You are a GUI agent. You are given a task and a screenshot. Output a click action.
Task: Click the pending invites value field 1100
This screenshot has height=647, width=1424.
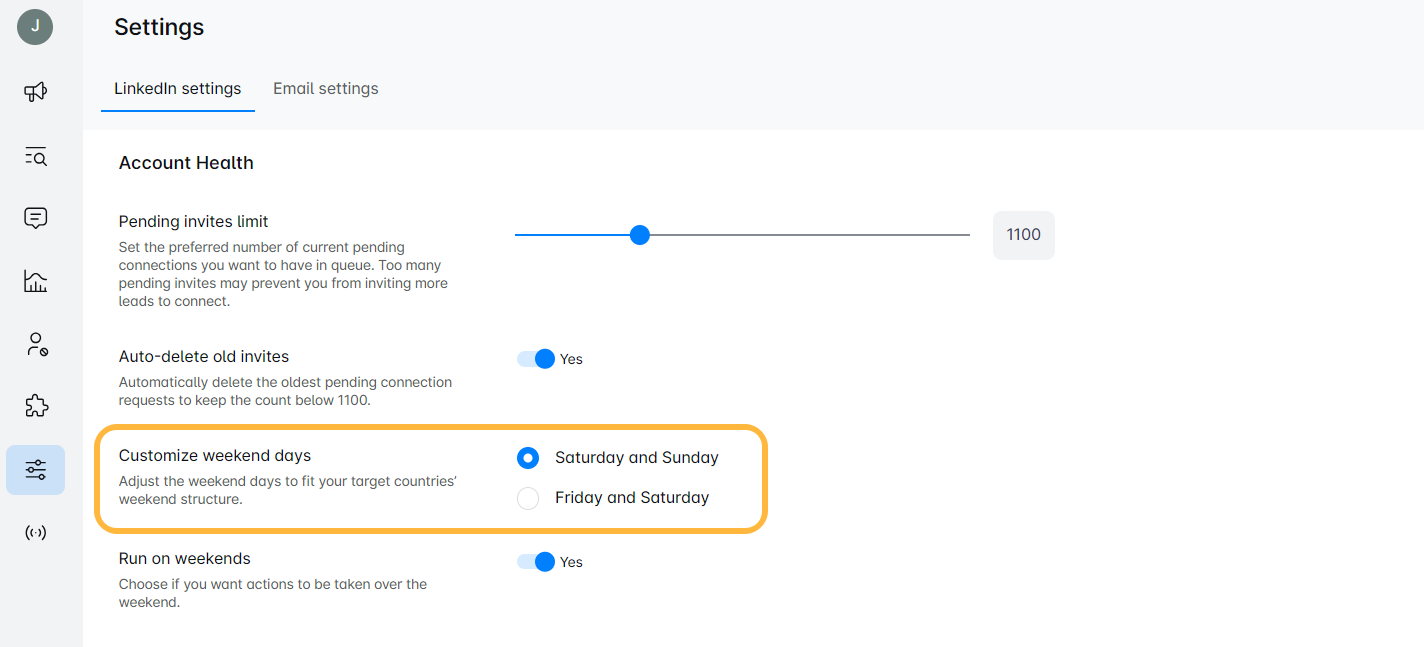pos(1023,235)
